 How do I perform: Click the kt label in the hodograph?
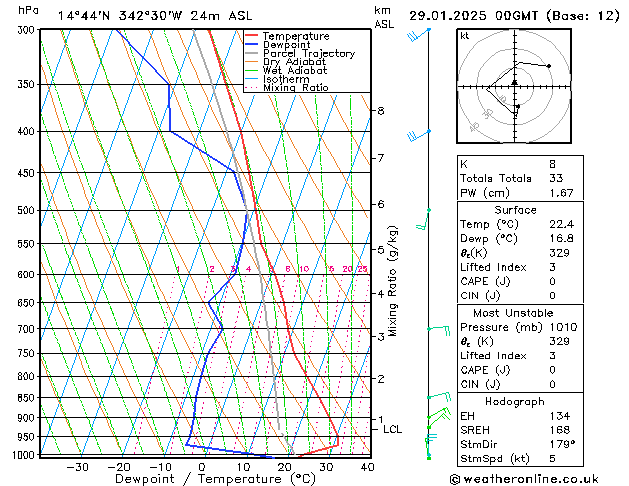465,36
